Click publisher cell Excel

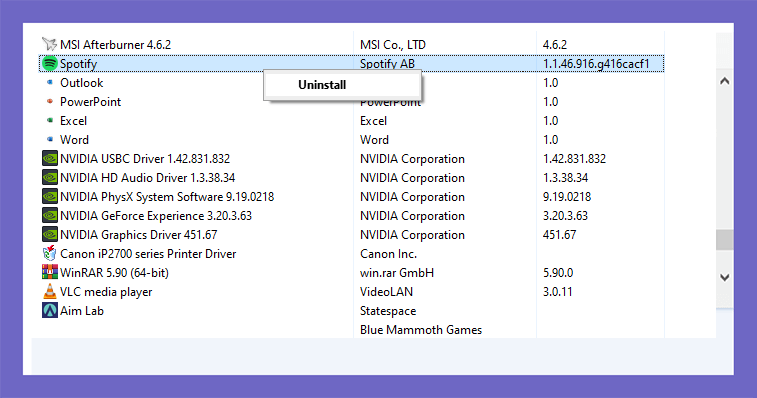pyautogui.click(x=373, y=121)
